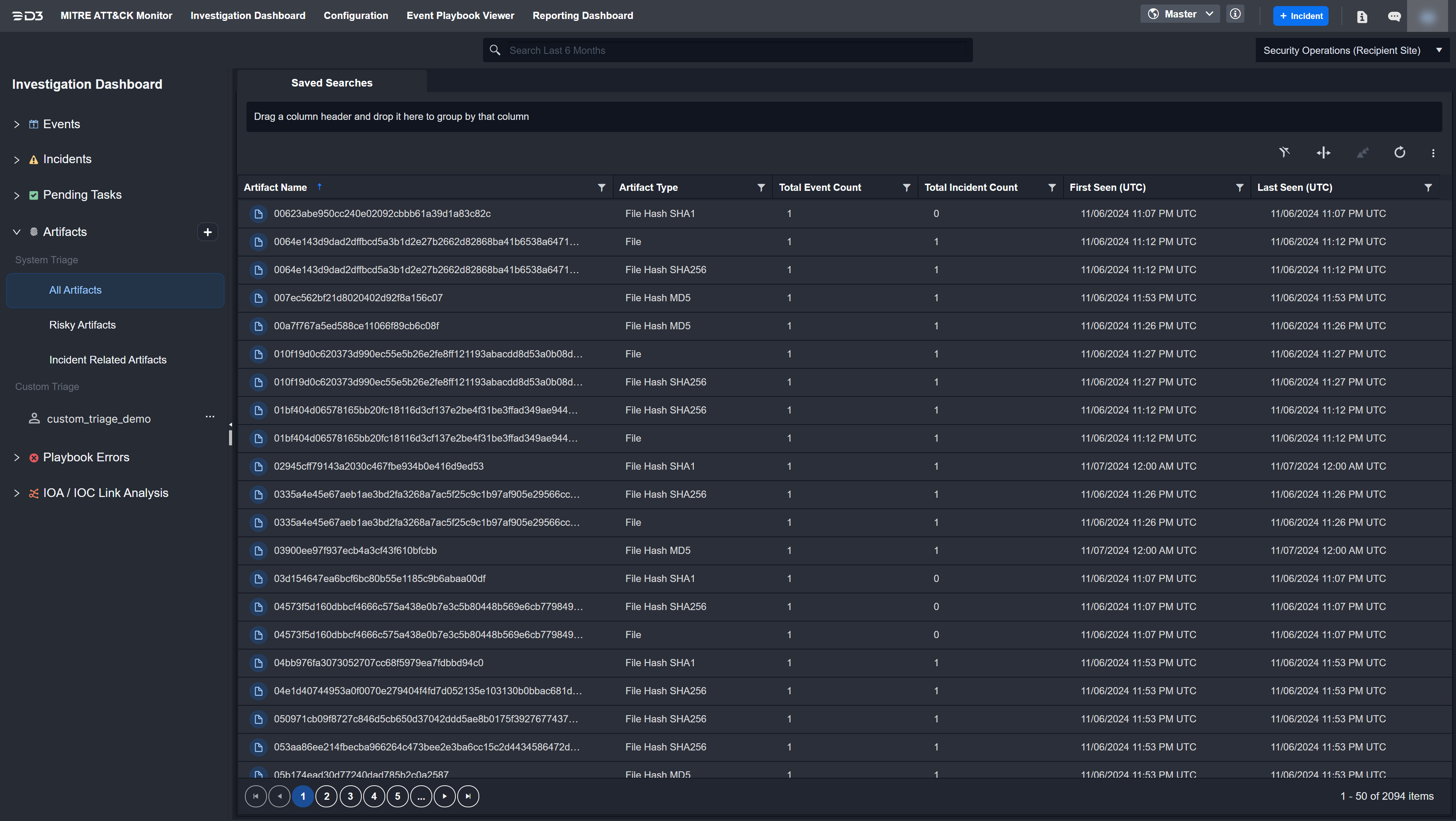Click the auto-fit columns icon
The width and height of the screenshot is (1456, 821).
(1323, 153)
